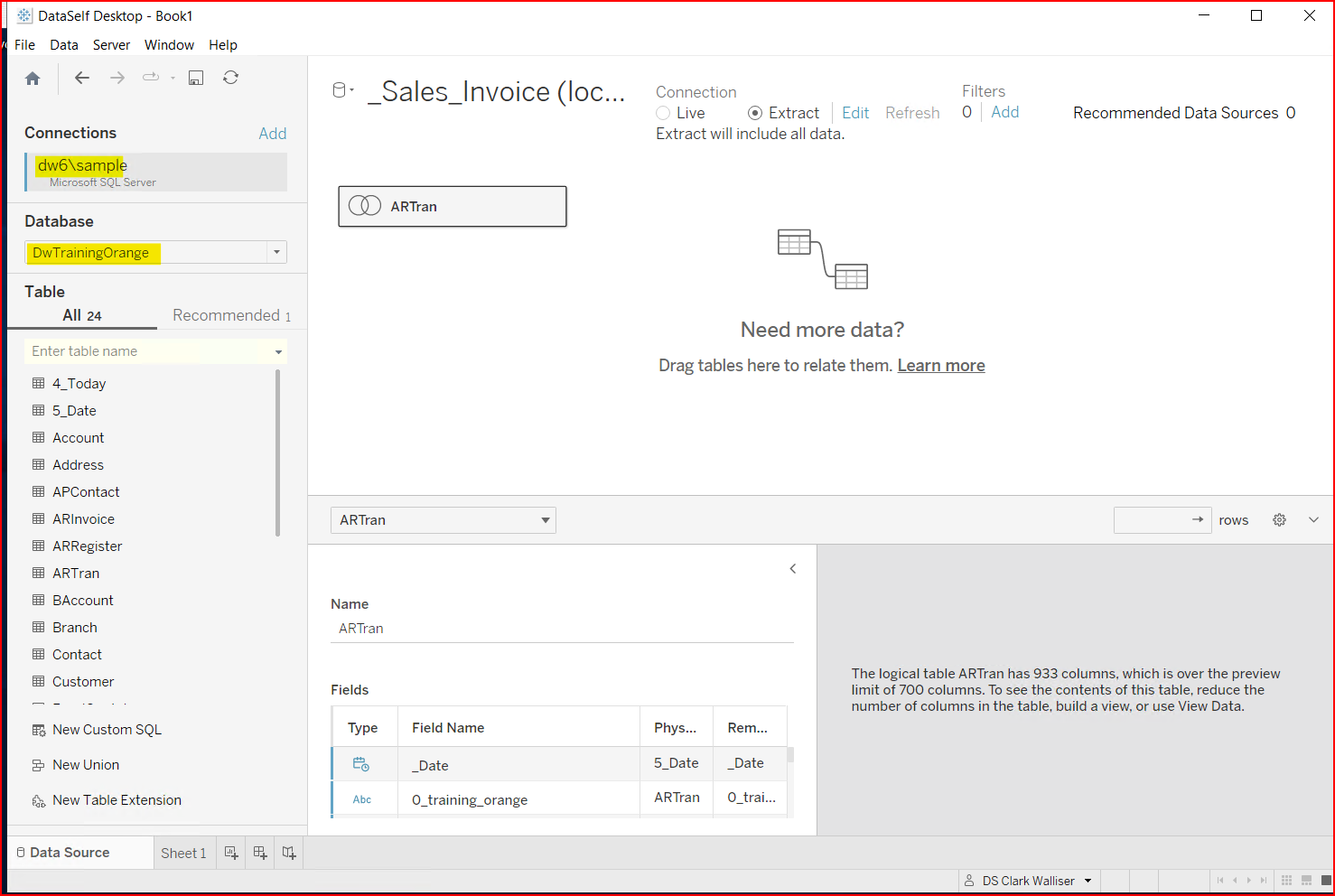Switch to the Sheet 1 tab
Viewport: 1335px width, 896px height.
pyautogui.click(x=183, y=854)
